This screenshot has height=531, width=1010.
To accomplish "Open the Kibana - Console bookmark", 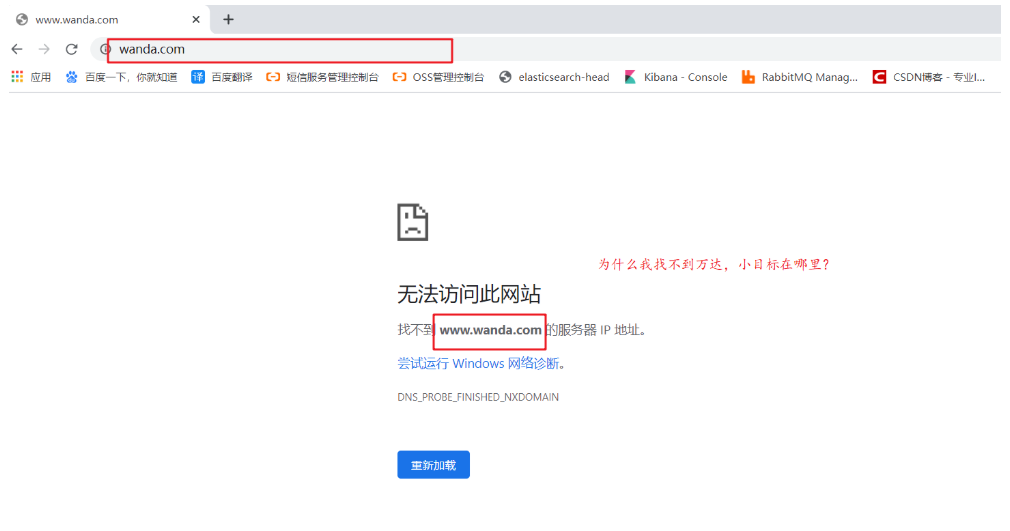I will 676,77.
